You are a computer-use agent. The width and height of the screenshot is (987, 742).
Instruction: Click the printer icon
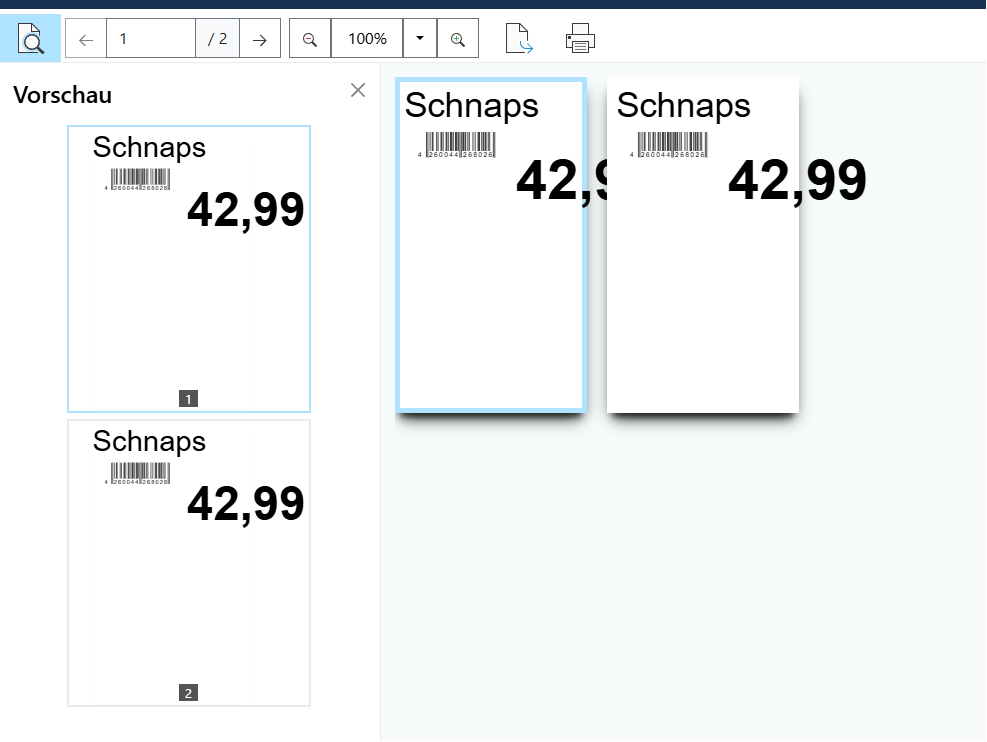580,38
